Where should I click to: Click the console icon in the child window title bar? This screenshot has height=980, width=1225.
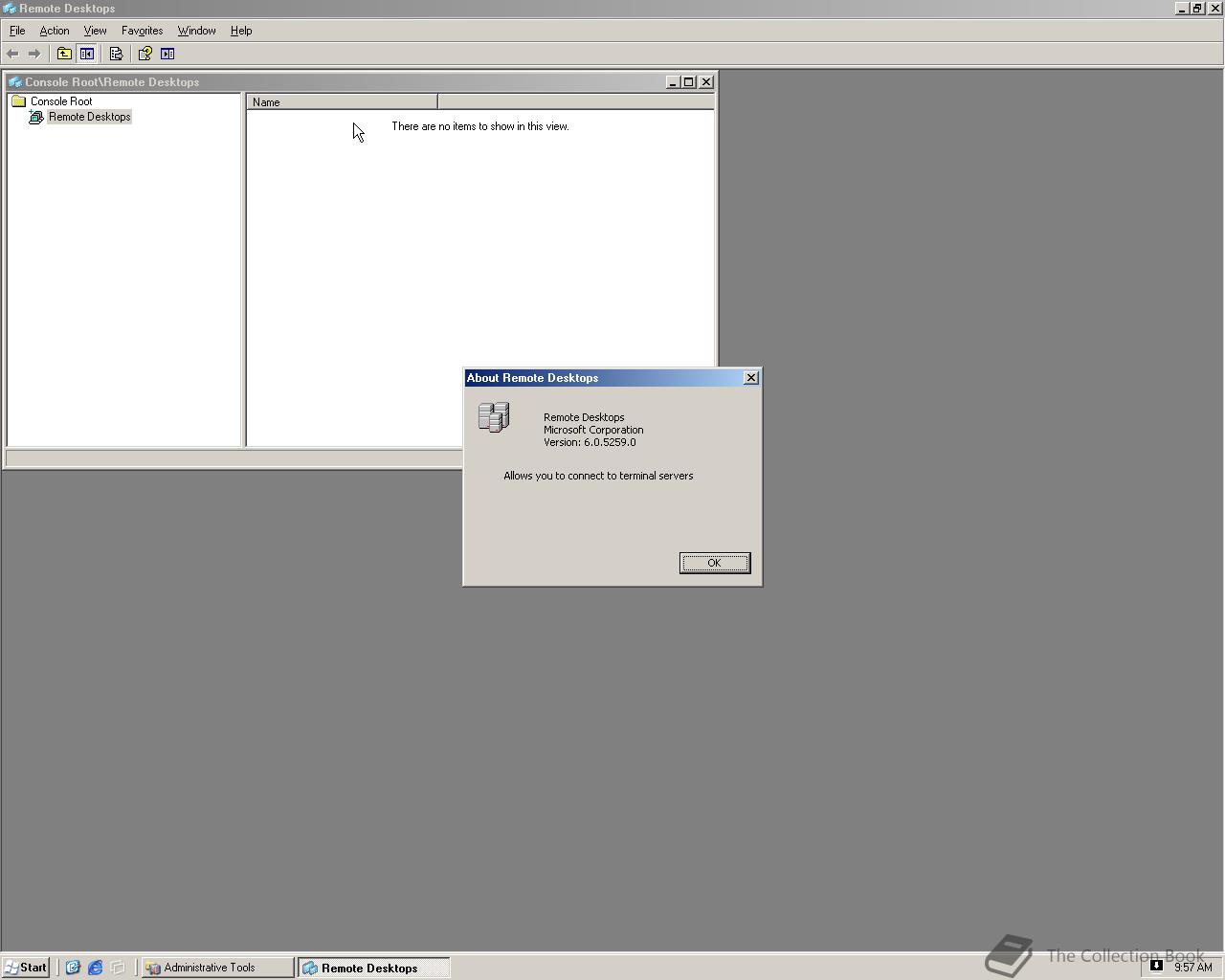click(x=15, y=81)
